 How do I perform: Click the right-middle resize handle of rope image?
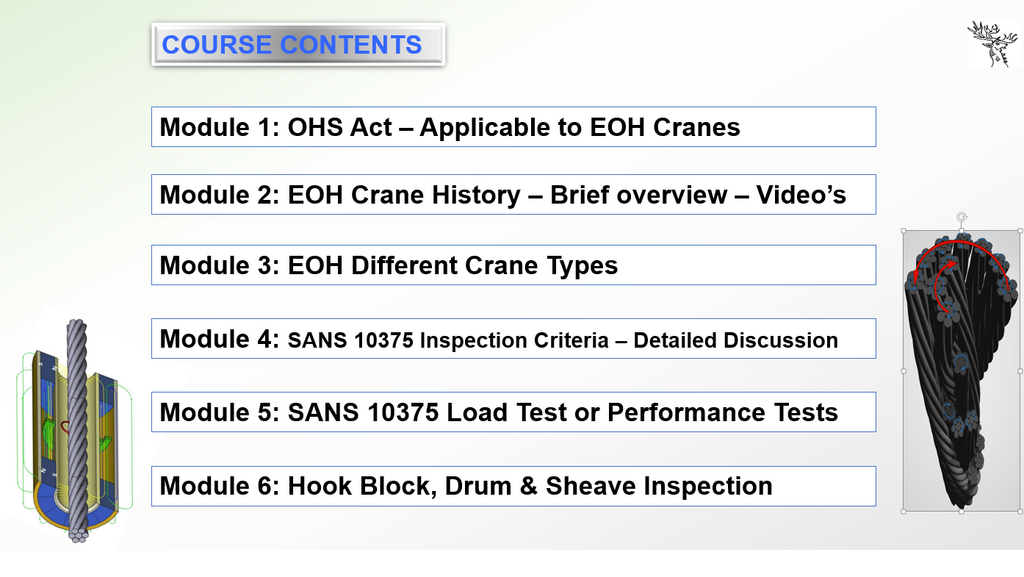(1019, 371)
